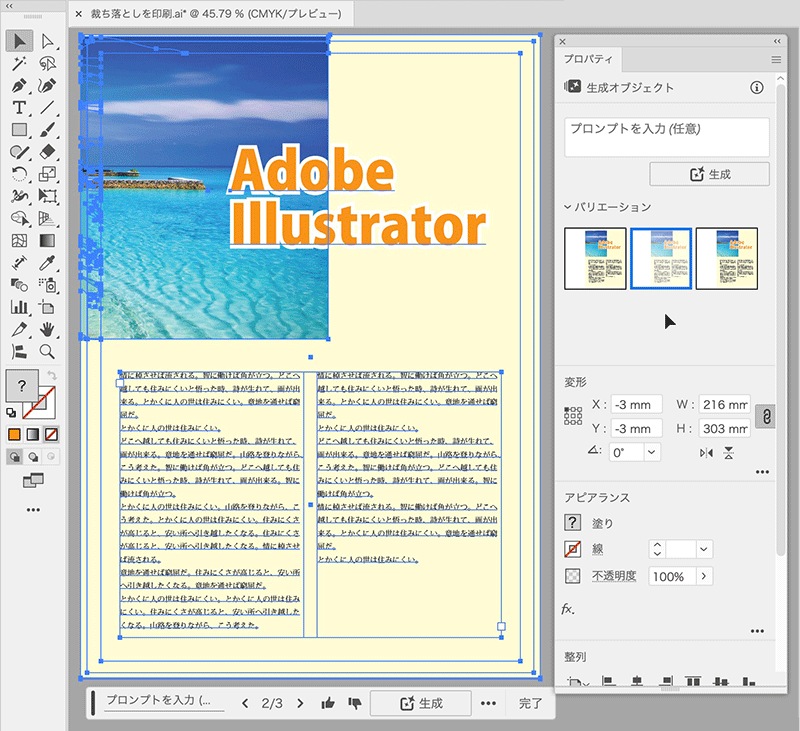The height and width of the screenshot is (731, 800).
Task: Click 生成 button in properties panel
Action: 709,174
